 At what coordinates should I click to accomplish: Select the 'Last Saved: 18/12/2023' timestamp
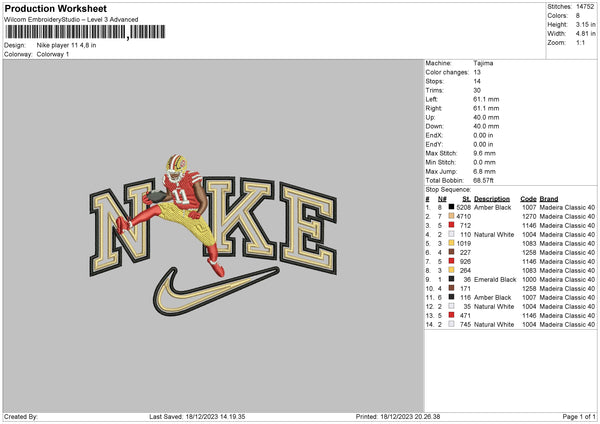197,417
